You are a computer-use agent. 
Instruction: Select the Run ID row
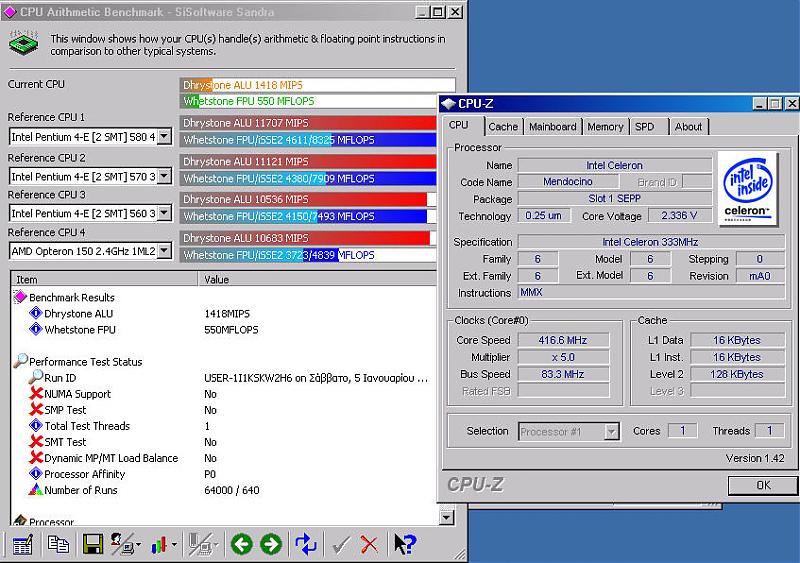(223, 378)
